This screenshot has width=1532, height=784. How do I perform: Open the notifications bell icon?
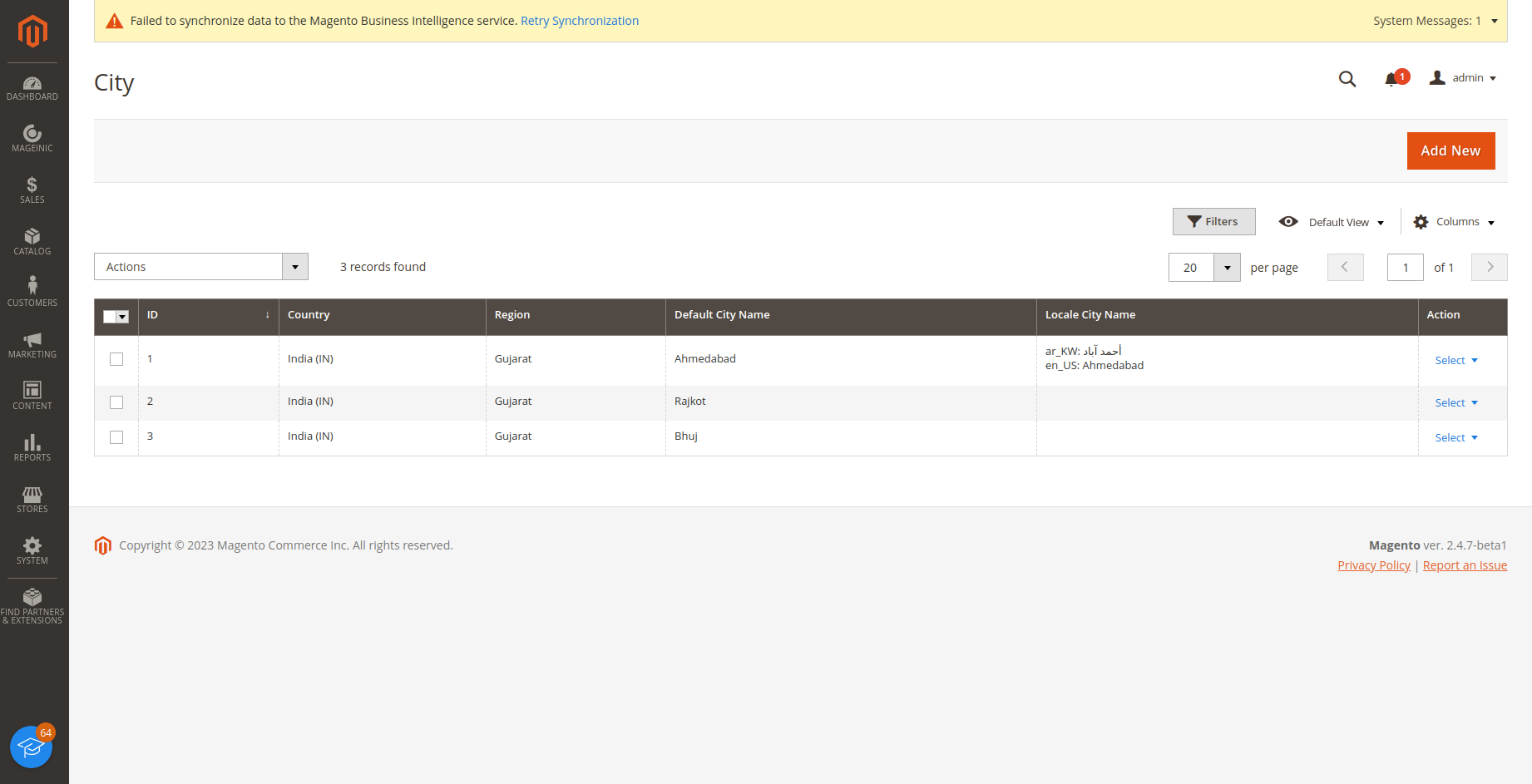click(1391, 79)
